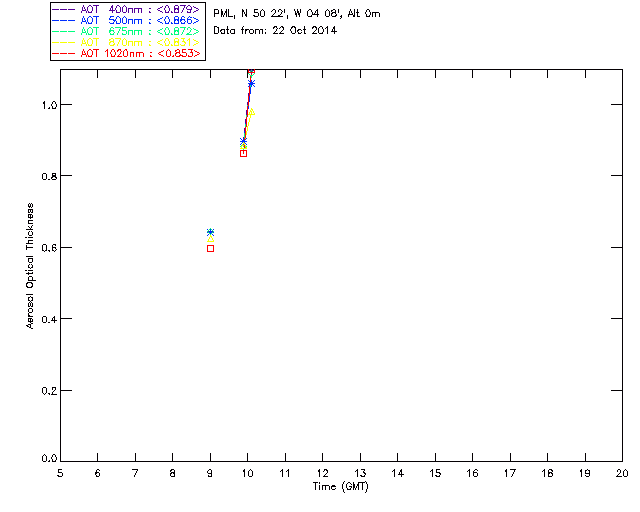Click the red dashed line sample in legend

64,53
